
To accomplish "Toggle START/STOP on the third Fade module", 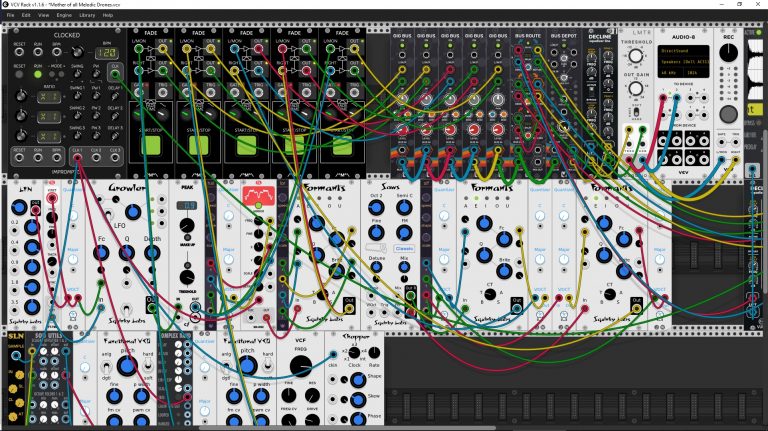I will [246, 146].
